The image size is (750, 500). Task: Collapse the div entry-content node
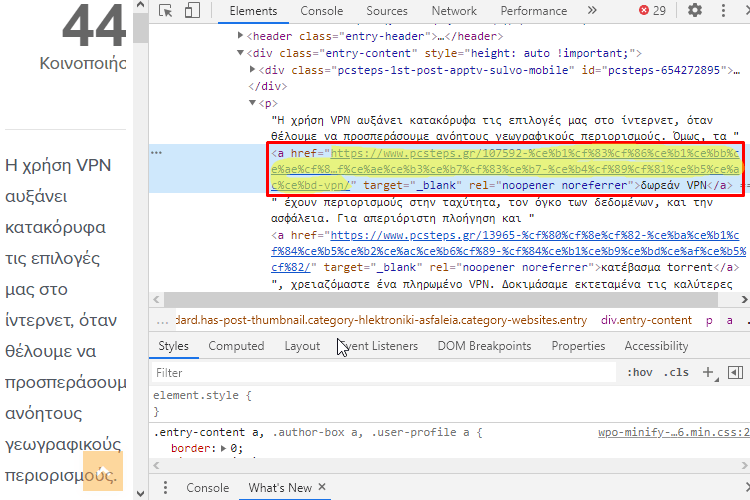pyautogui.click(x=241, y=53)
